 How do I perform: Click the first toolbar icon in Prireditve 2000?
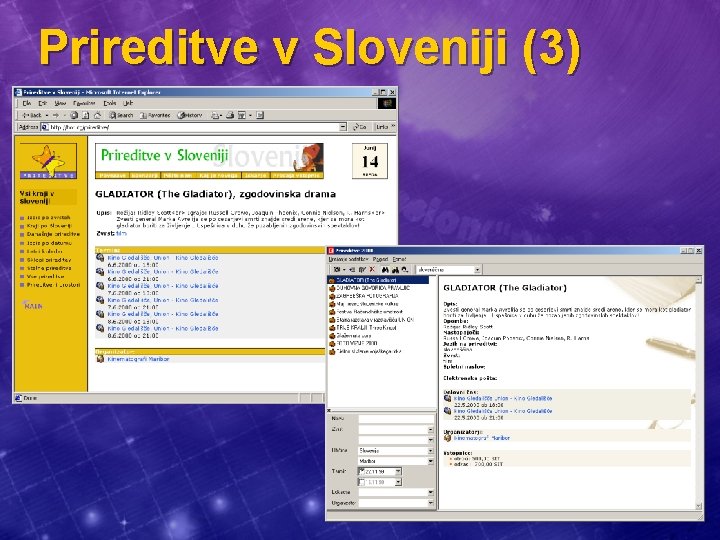[x=337, y=270]
